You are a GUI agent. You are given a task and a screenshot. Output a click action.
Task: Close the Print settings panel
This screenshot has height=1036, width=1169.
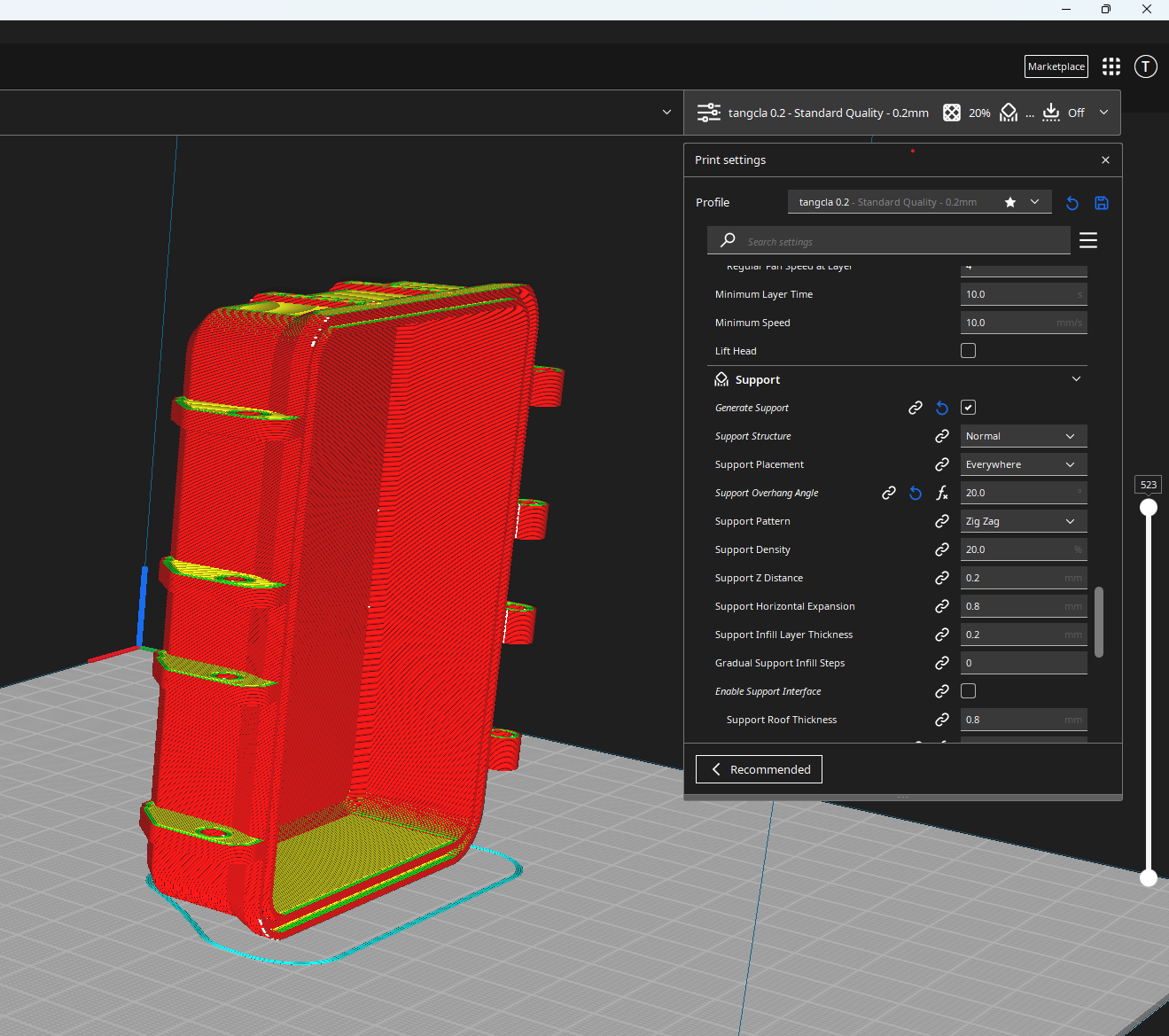coord(1105,160)
